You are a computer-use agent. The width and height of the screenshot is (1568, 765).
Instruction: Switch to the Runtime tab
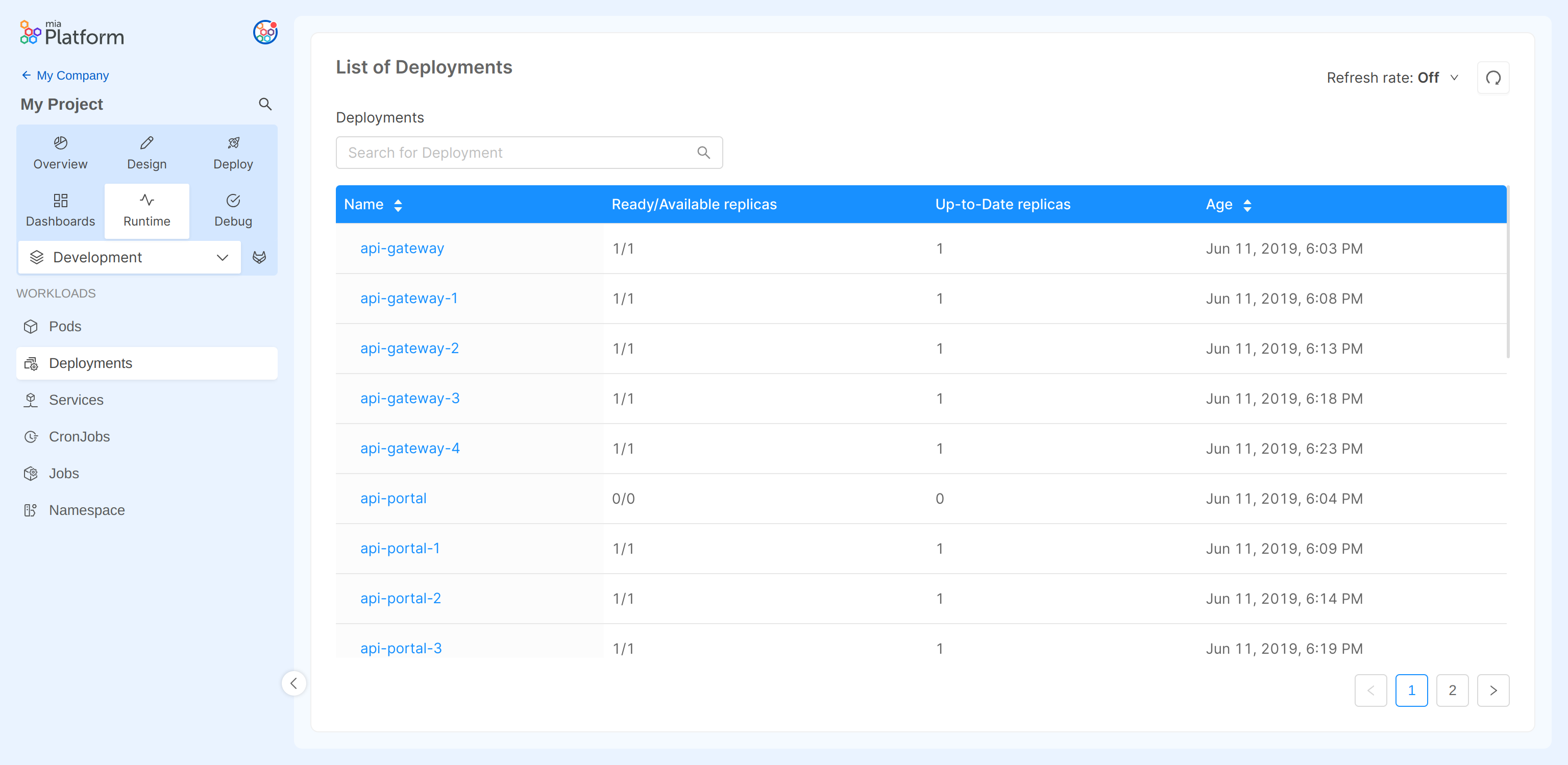[146, 210]
